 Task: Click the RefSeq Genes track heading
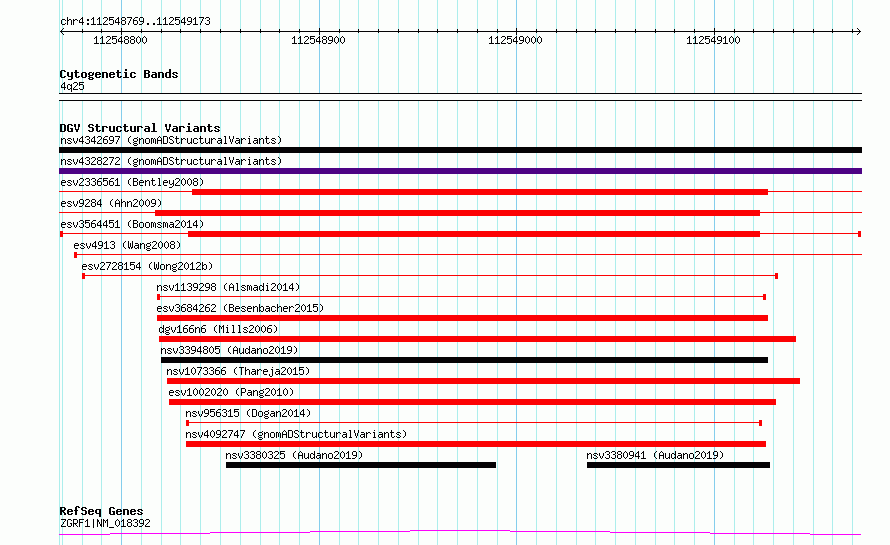point(101,511)
